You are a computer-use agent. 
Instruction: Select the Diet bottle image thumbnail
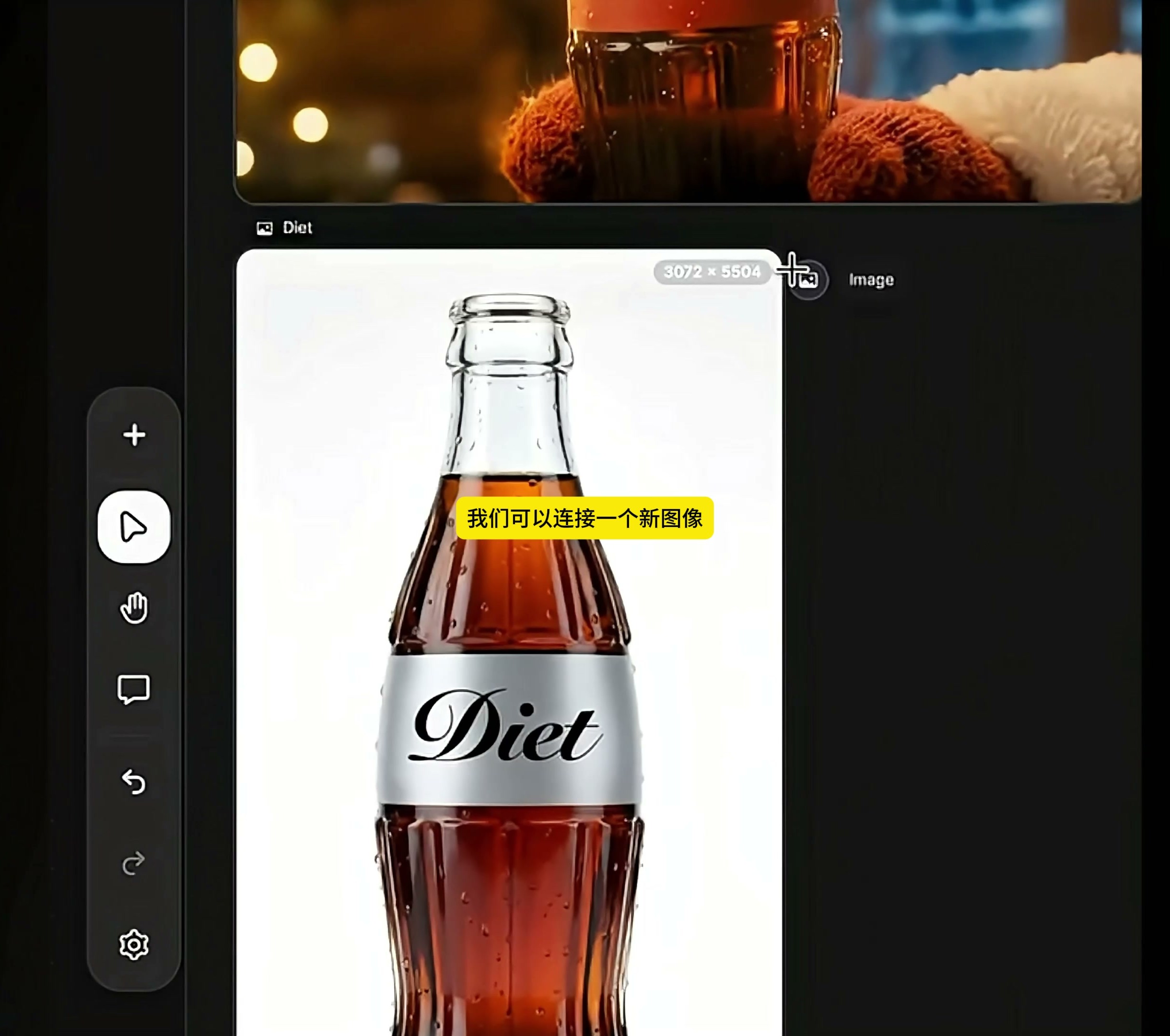(x=509, y=643)
